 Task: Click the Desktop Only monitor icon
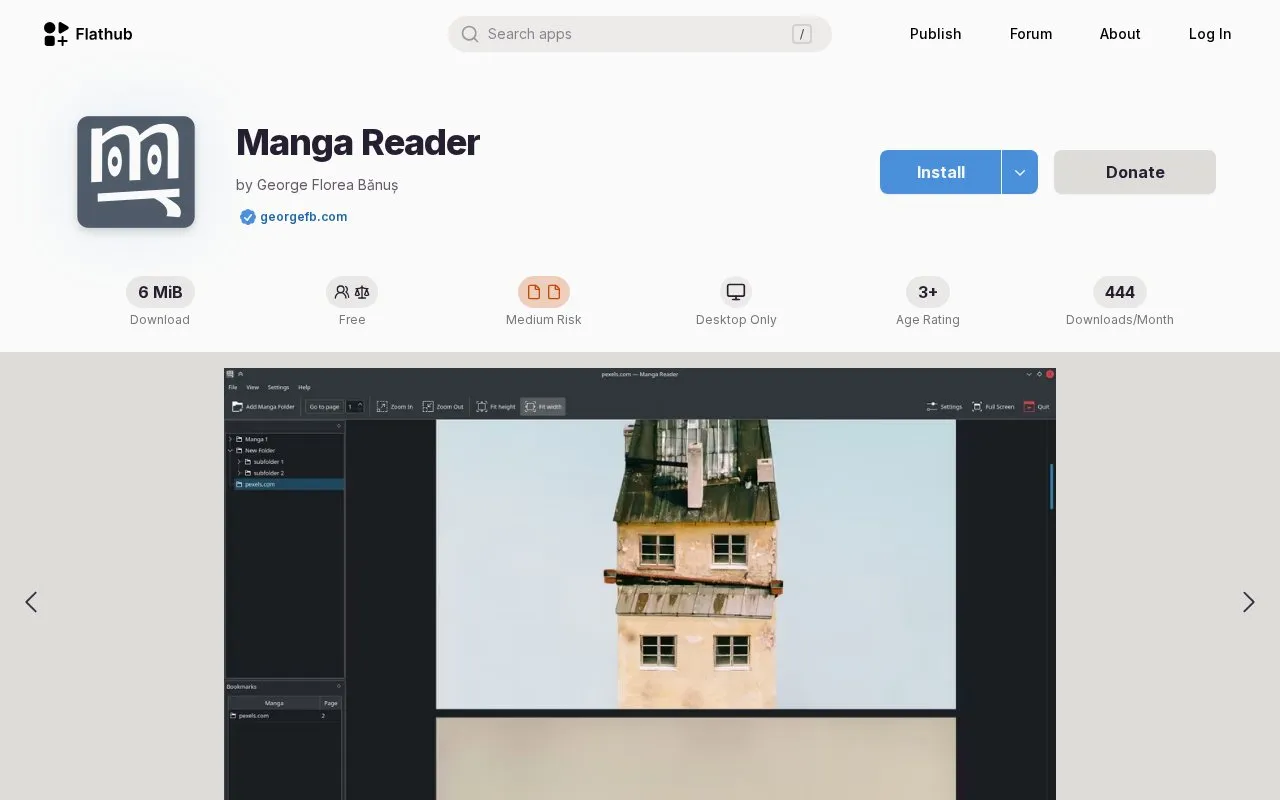pyautogui.click(x=736, y=292)
